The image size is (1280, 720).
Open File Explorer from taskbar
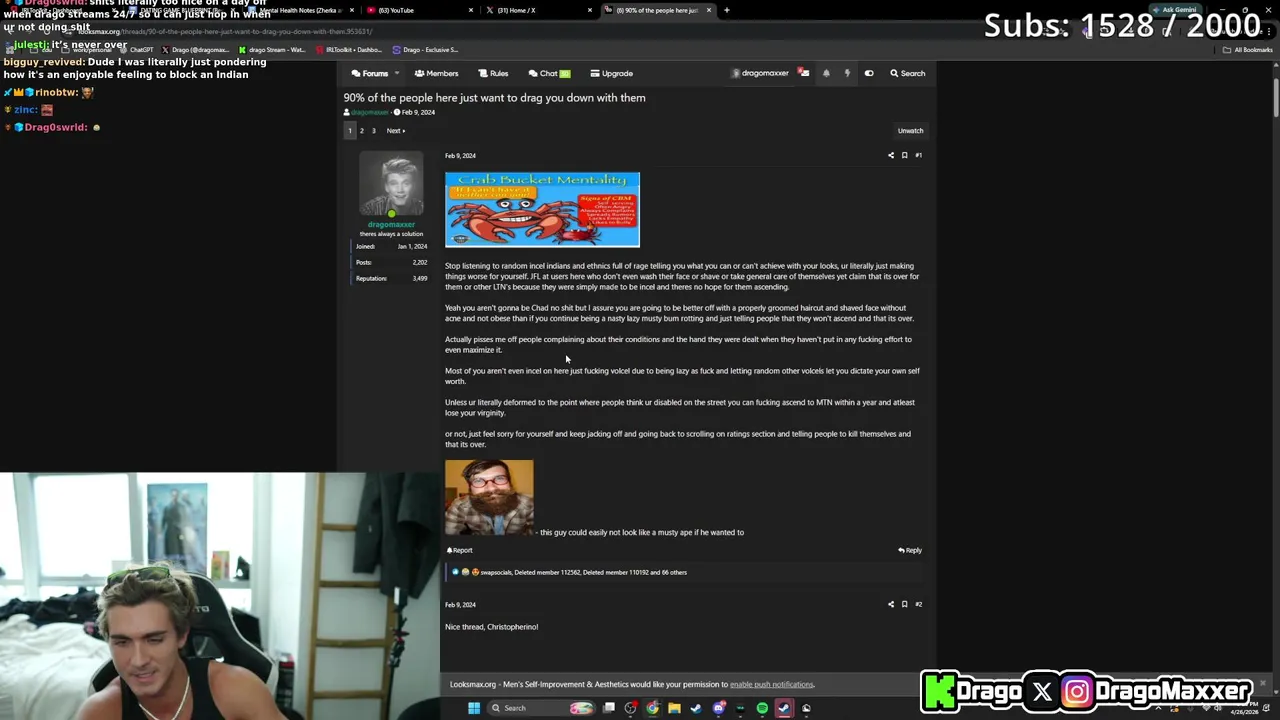(674, 708)
